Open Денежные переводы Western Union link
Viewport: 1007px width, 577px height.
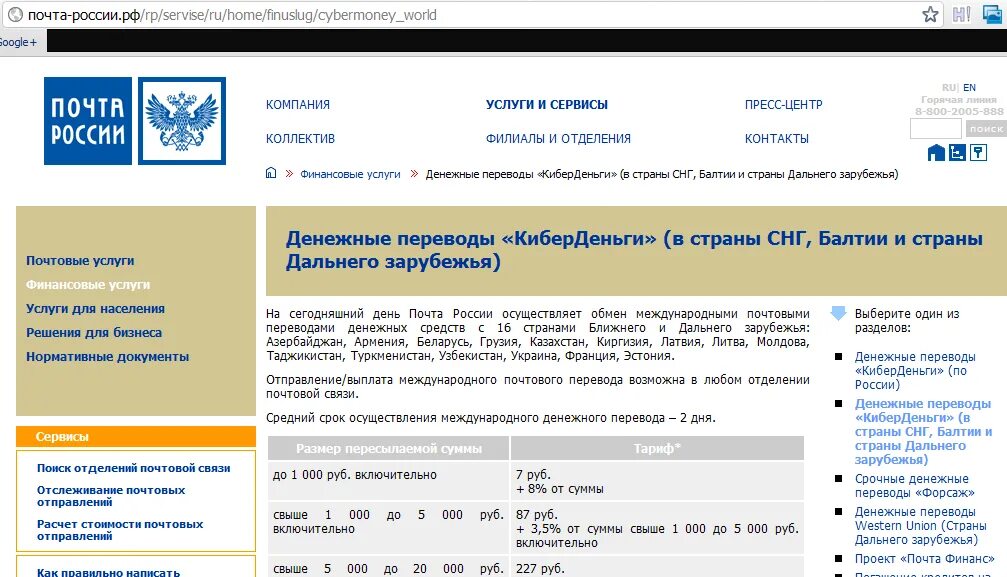click(920, 526)
